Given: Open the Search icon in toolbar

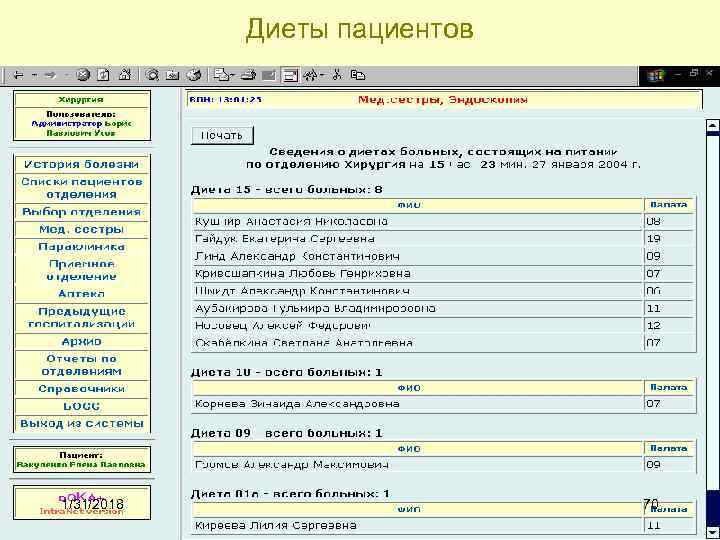Looking at the screenshot, I should click(x=152, y=75).
